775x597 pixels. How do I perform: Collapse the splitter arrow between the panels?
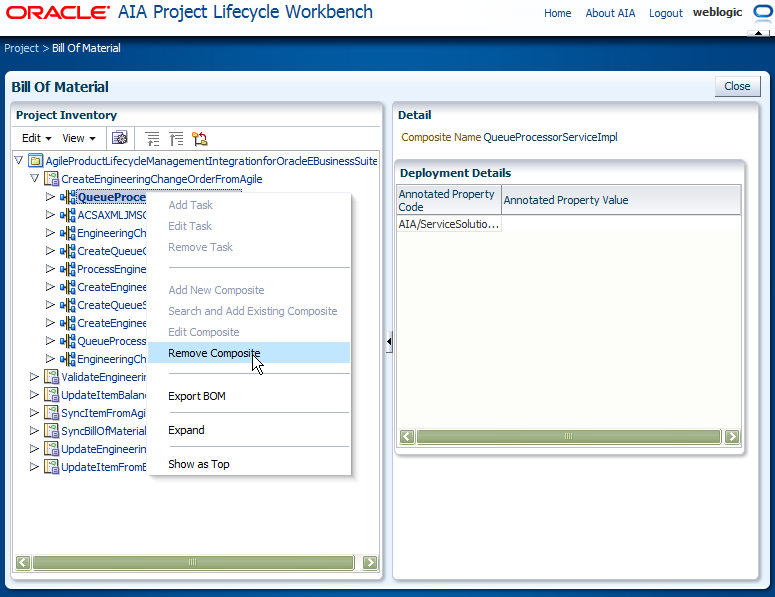point(389,341)
